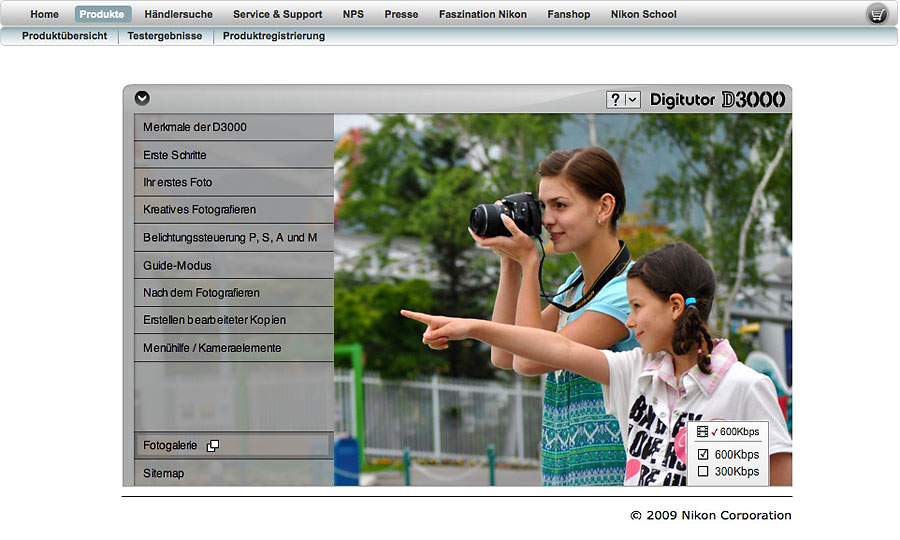Check the 600Kbps checkbox

(703, 454)
